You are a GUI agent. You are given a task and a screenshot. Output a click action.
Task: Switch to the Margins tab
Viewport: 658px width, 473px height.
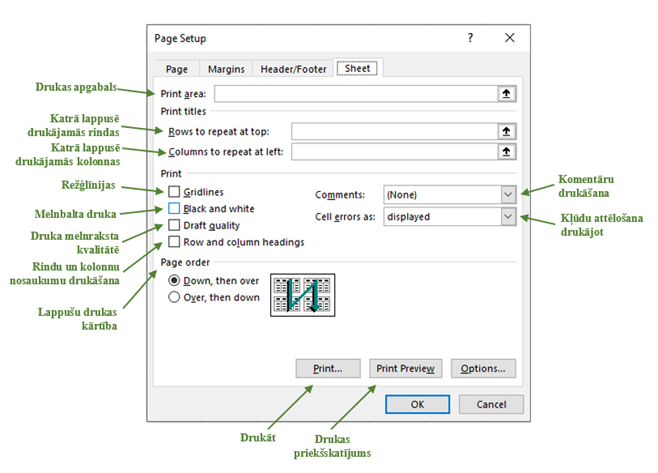[x=225, y=69]
